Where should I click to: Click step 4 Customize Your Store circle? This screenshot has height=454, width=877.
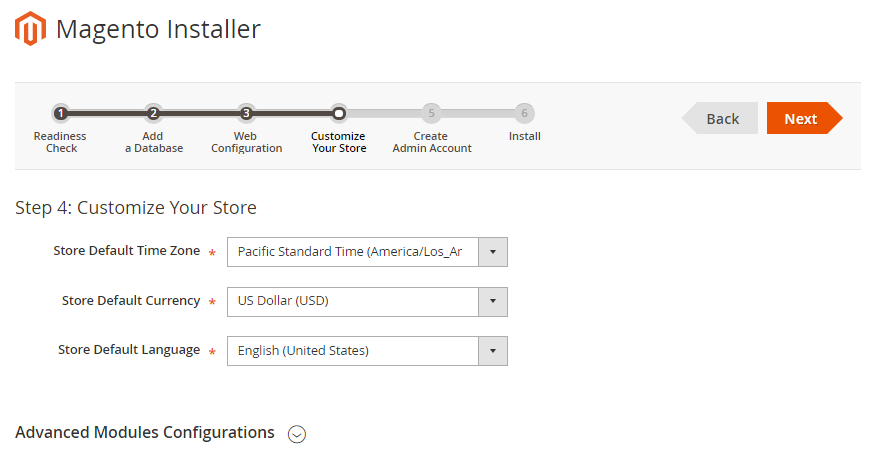pyautogui.click(x=339, y=113)
